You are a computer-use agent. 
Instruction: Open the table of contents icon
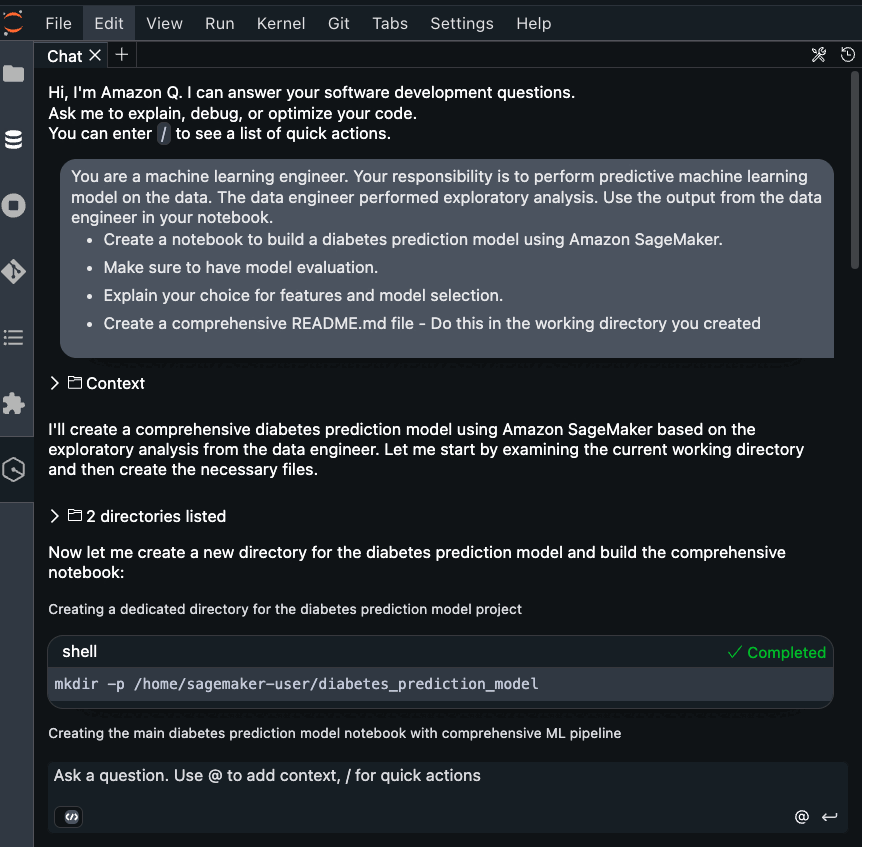[x=14, y=338]
